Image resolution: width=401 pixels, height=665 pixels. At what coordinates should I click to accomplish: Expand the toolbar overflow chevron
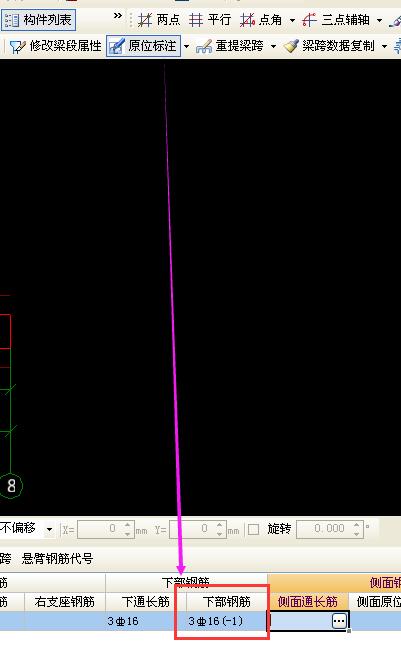click(x=117, y=17)
